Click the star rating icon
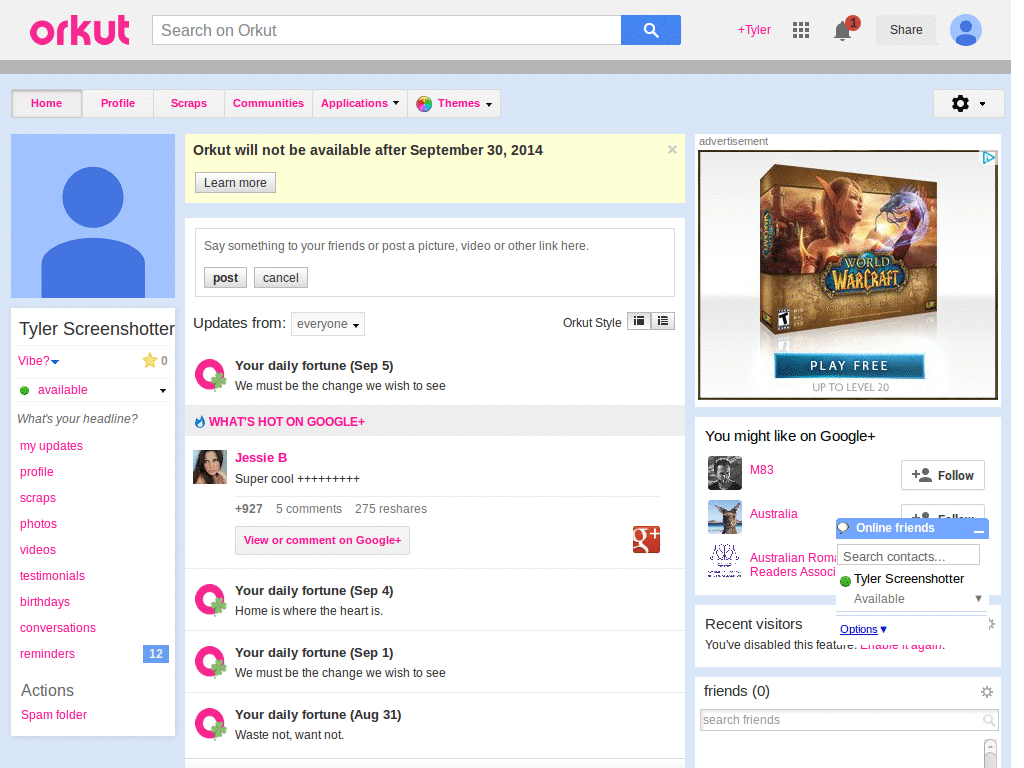Screen dimensions: 1024x768 click(150, 361)
